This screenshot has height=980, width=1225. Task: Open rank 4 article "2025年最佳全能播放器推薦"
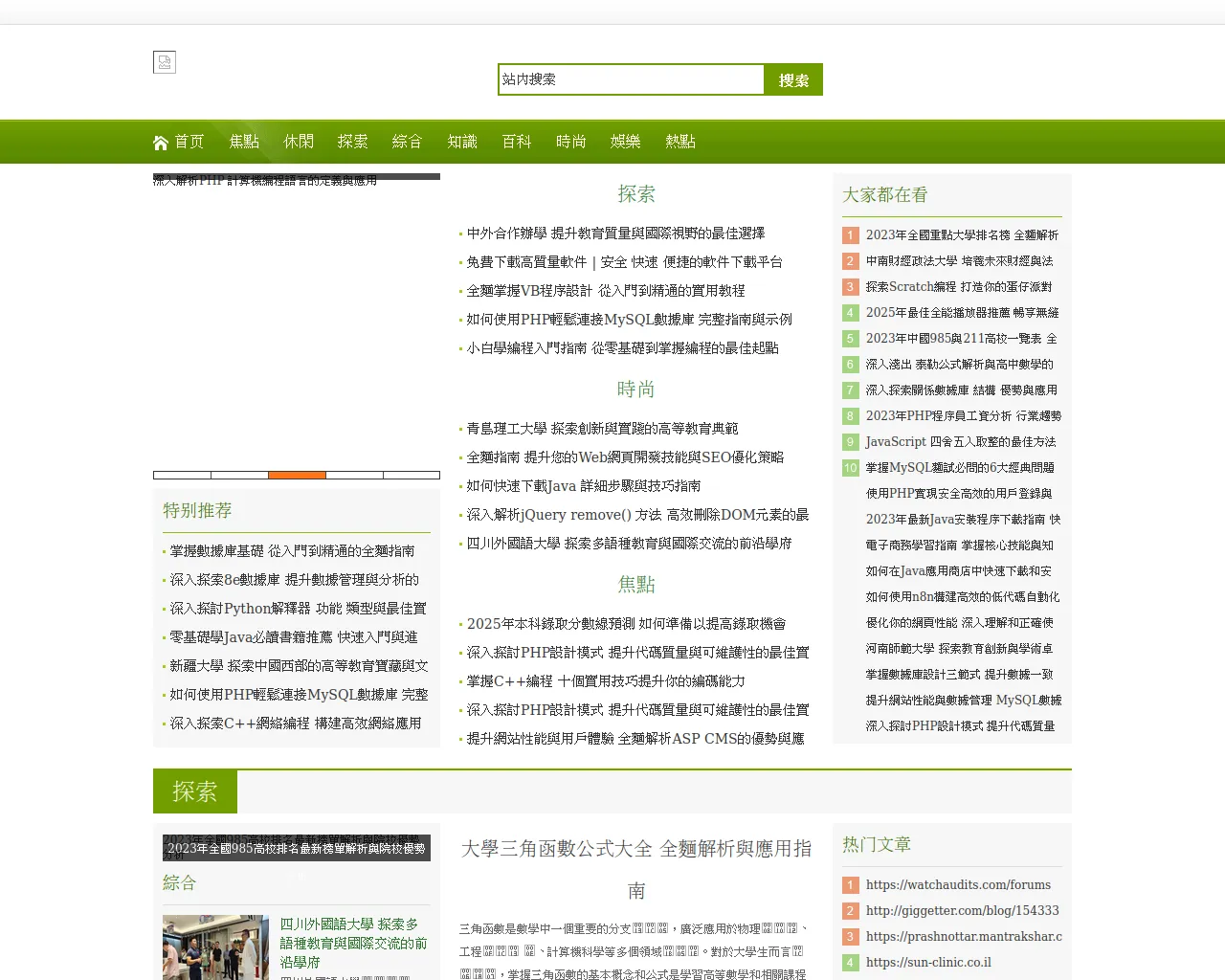[963, 313]
